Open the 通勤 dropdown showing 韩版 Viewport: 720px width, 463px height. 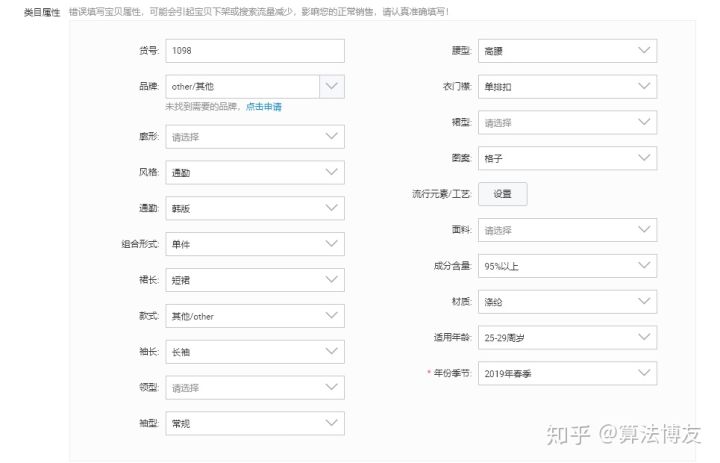pyautogui.click(x=254, y=209)
